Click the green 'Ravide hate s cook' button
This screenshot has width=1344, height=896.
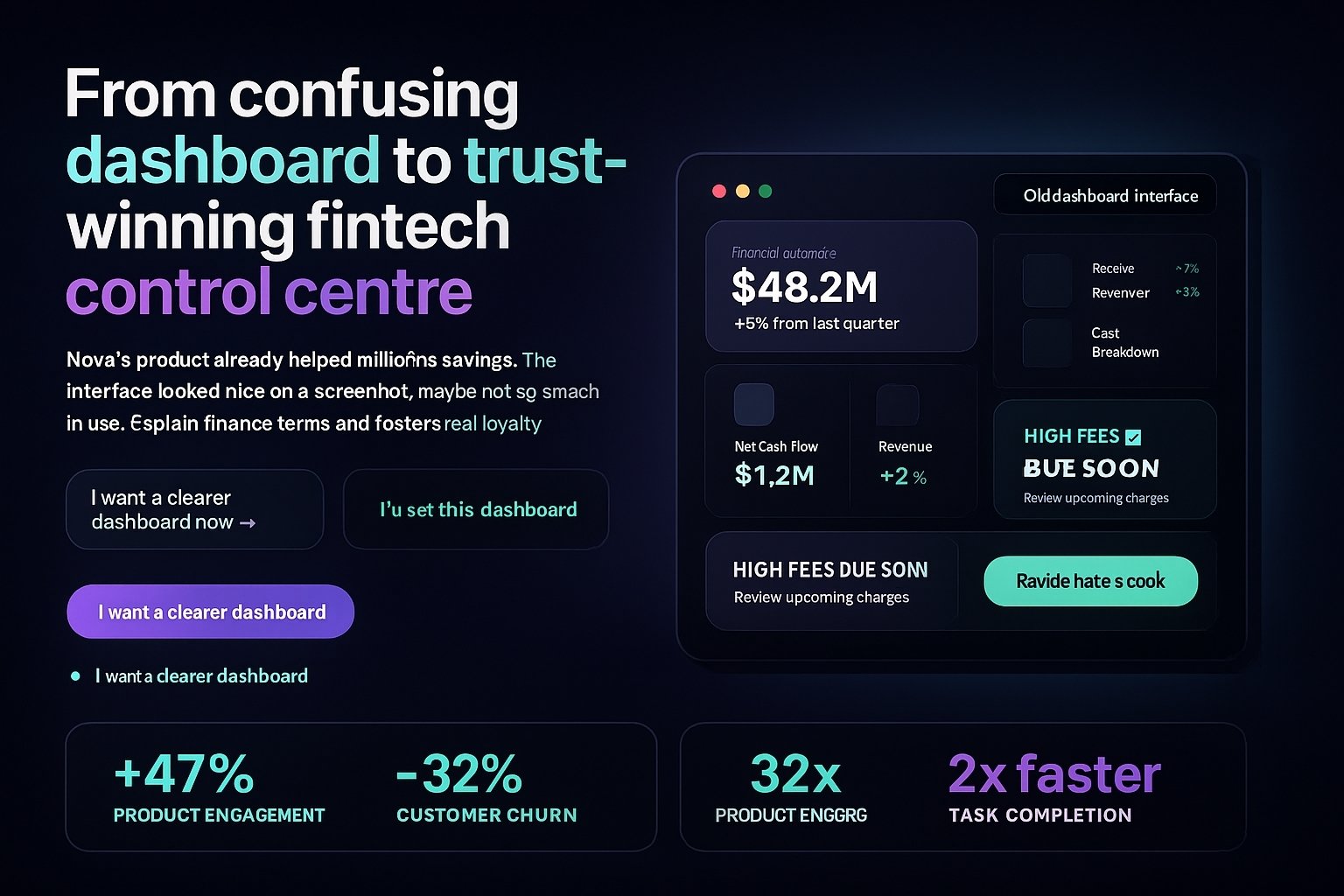point(1090,581)
